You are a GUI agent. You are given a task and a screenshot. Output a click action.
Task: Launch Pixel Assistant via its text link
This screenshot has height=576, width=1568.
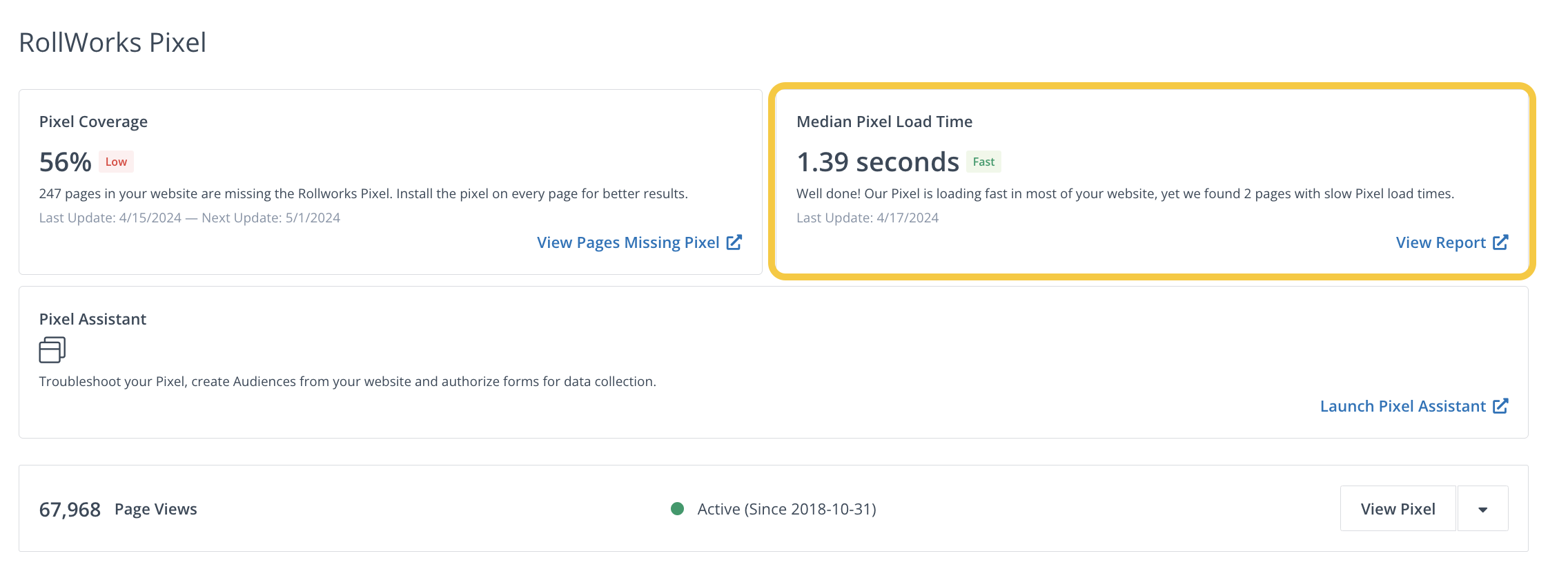coord(1402,406)
